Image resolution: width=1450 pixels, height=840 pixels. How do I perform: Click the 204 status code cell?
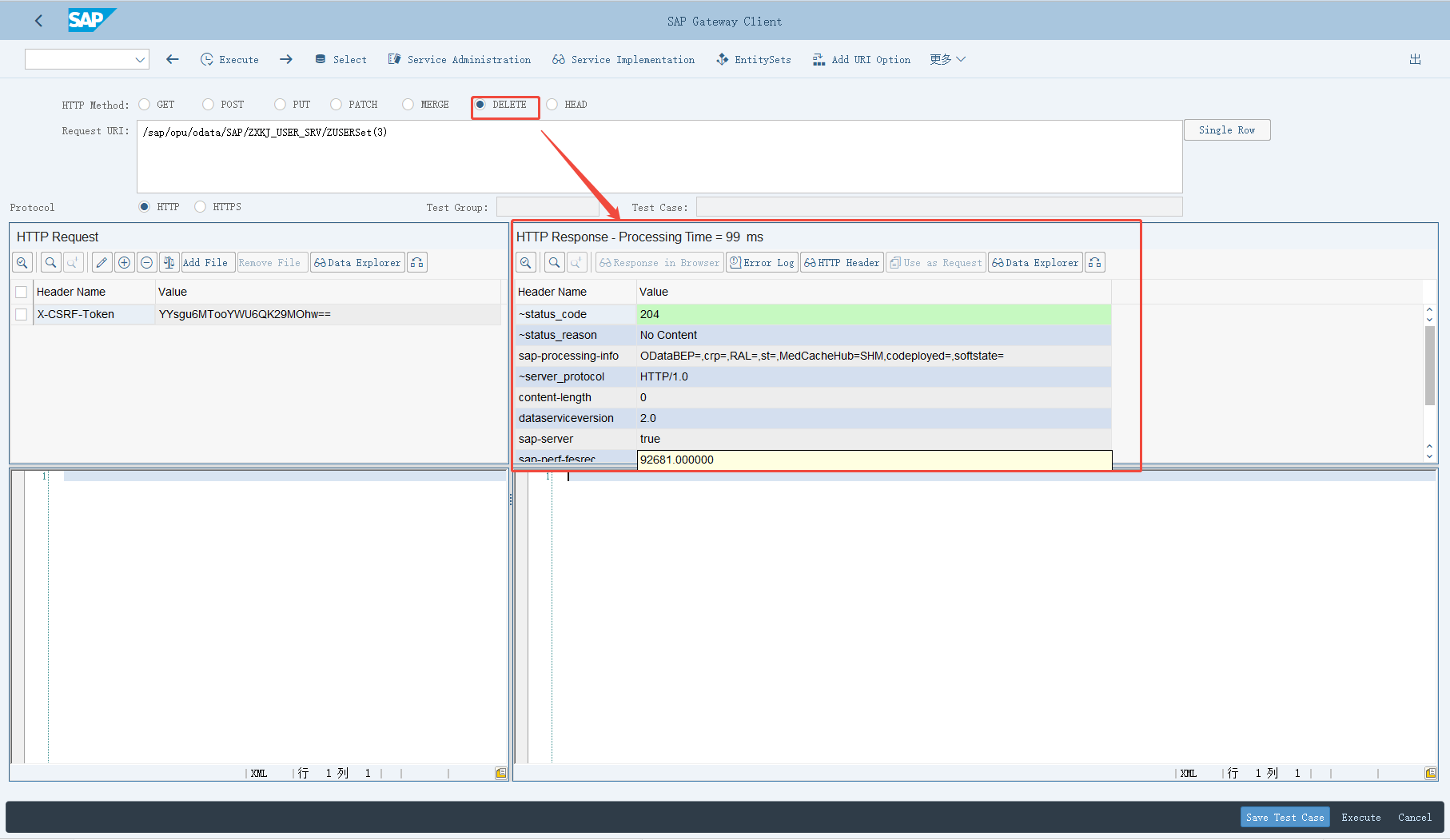(874, 314)
